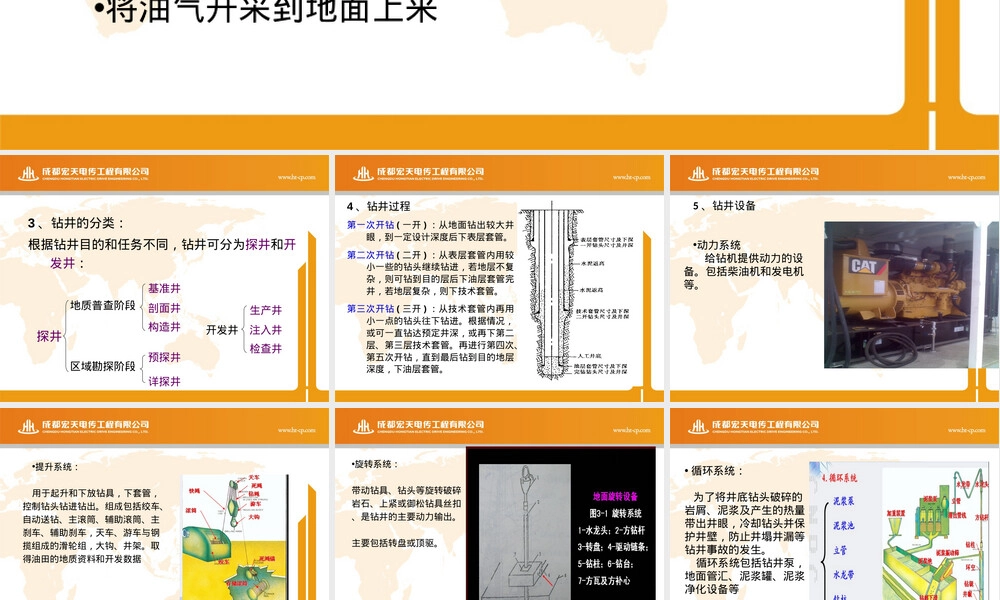
Task: Click the CAT diesel generator photo
Action: pos(901,295)
